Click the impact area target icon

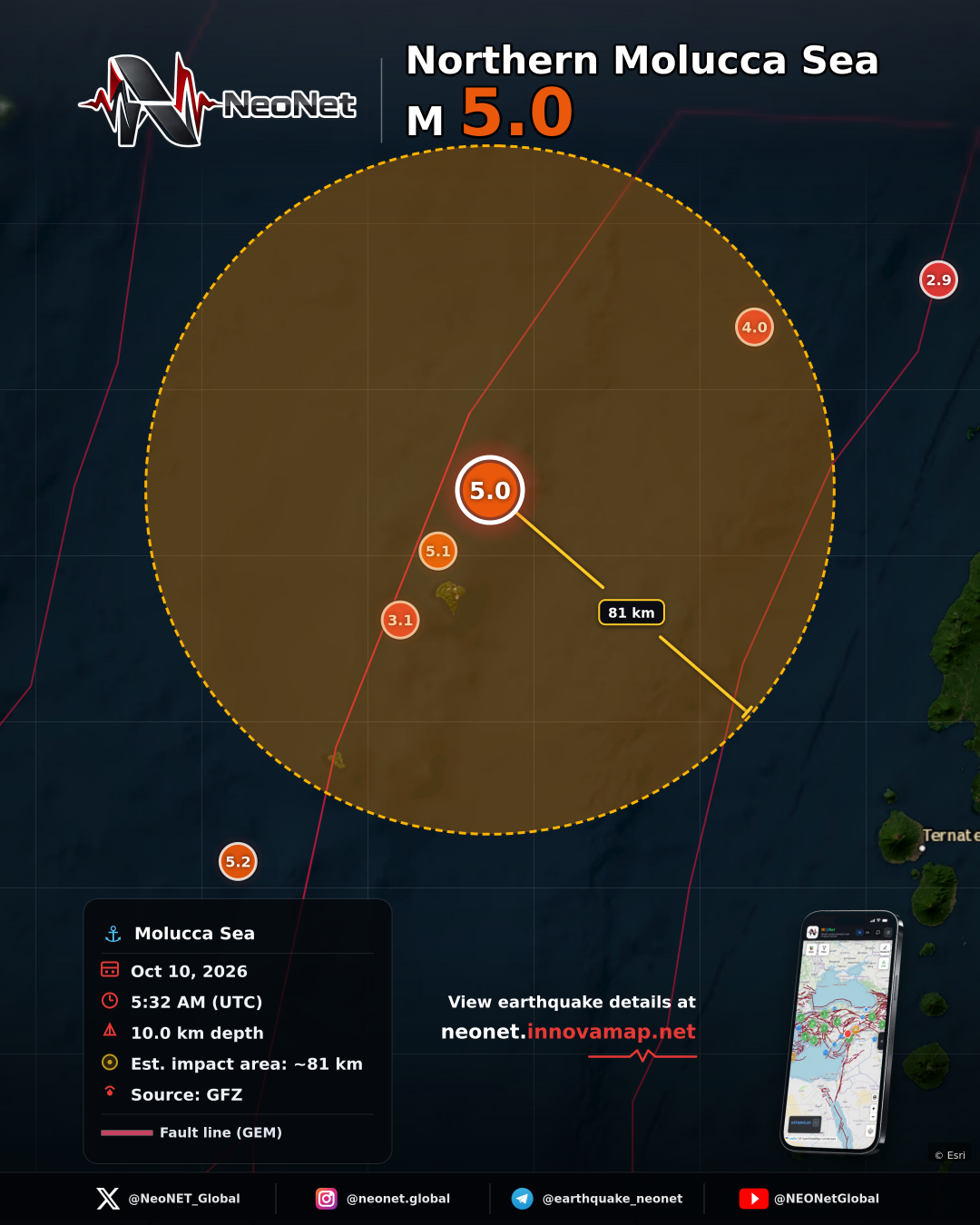coord(110,1062)
